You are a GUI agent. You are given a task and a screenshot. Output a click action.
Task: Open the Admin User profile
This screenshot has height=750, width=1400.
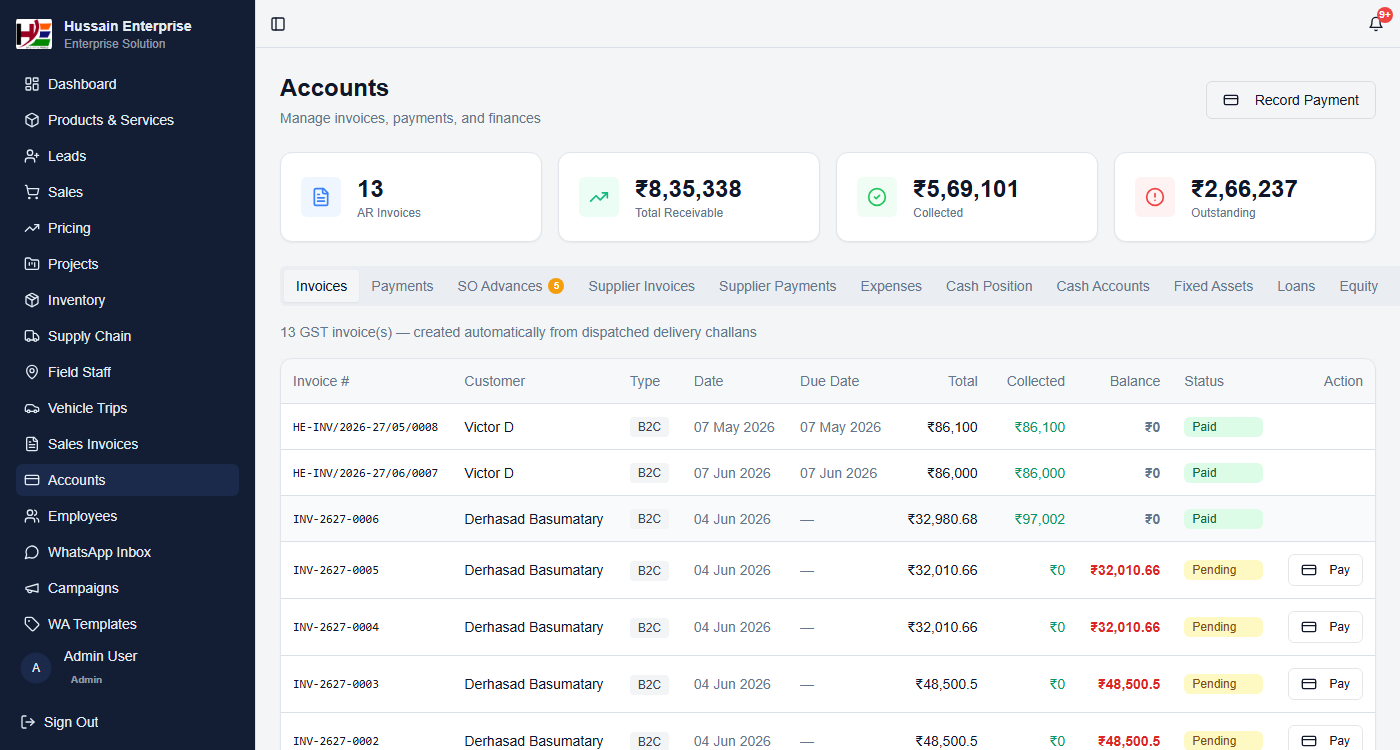[x=80, y=667]
